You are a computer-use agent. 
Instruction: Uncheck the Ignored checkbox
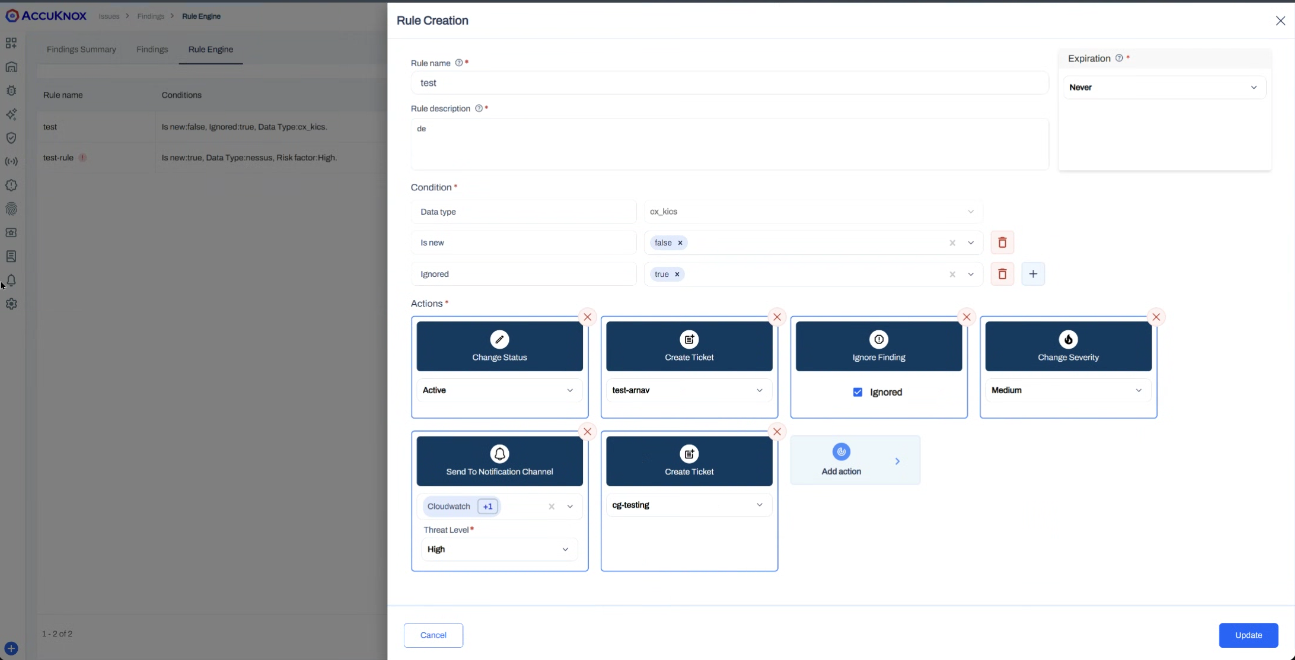[857, 392]
